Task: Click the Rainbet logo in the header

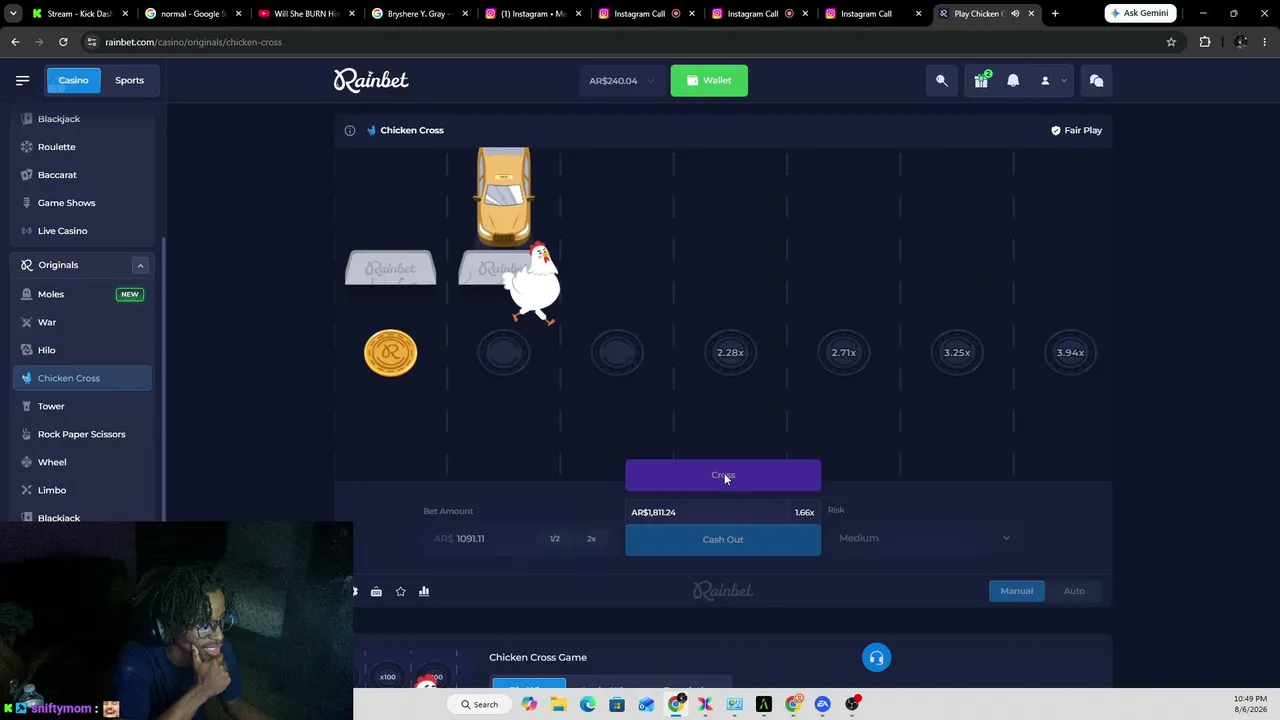Action: click(x=371, y=80)
